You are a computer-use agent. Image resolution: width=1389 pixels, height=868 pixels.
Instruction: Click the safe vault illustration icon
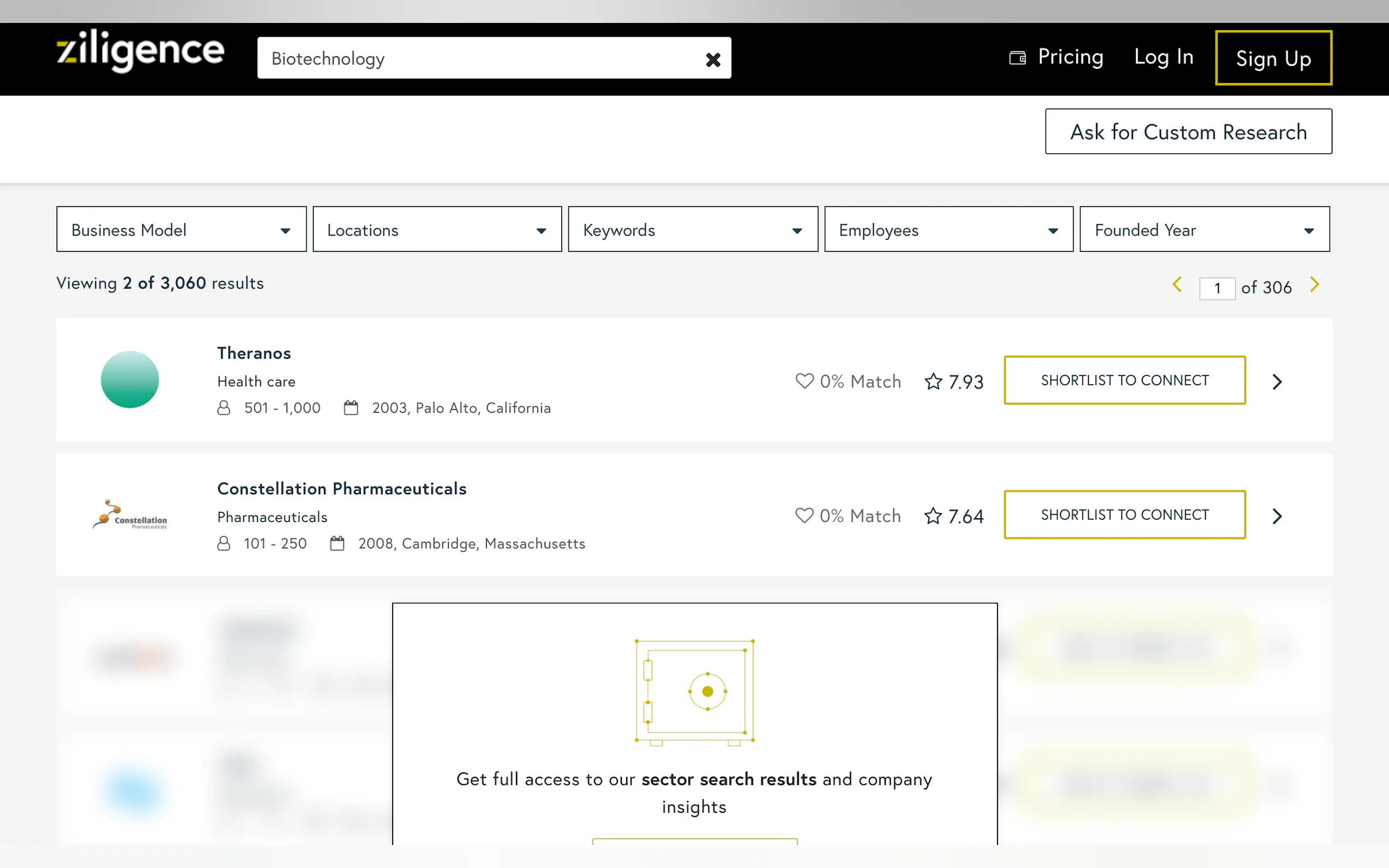click(694, 692)
